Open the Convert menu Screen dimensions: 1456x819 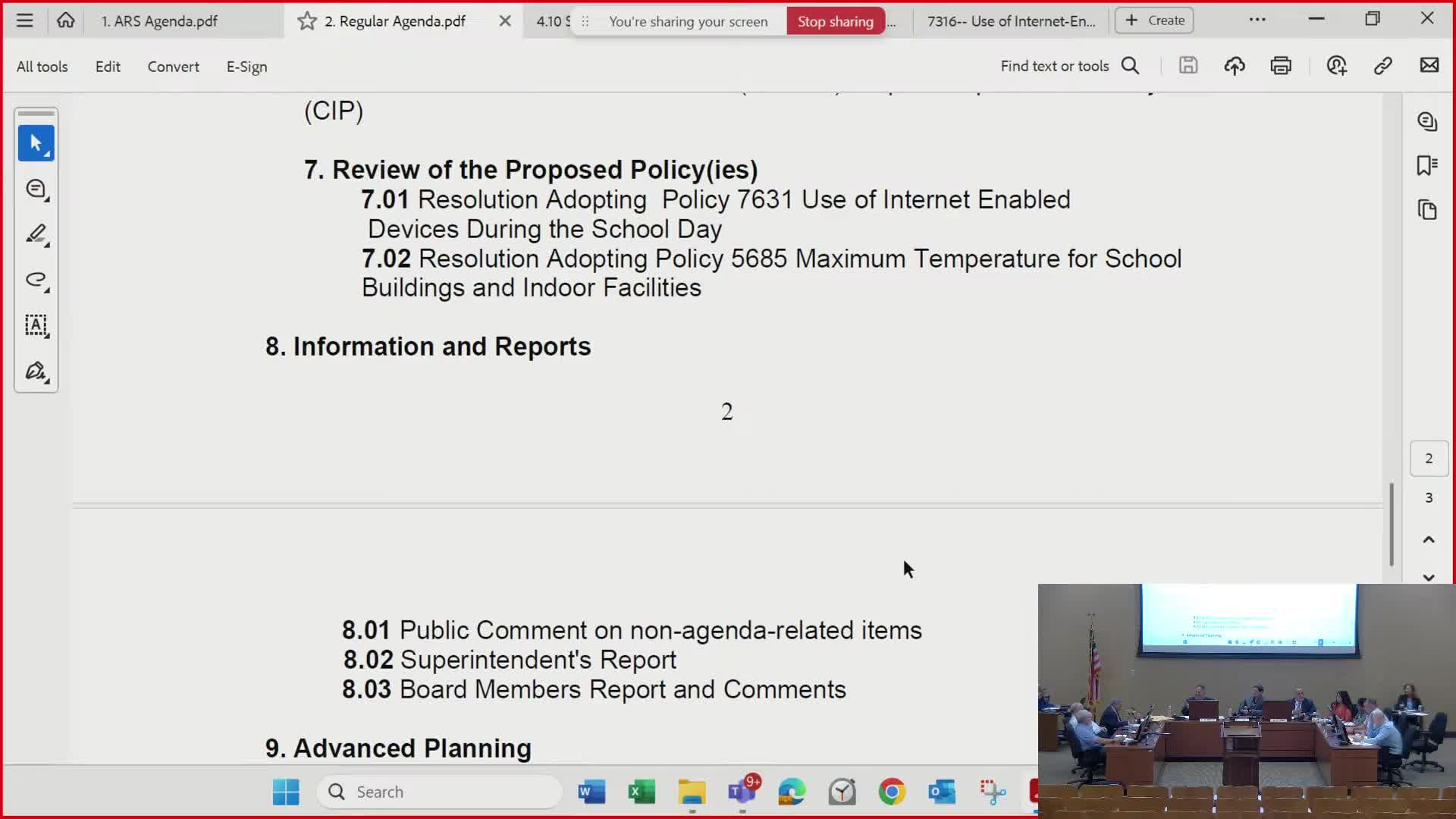tap(173, 67)
